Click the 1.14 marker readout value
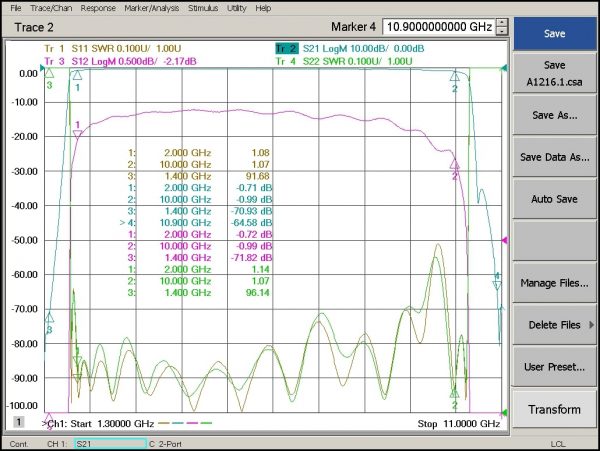The height and width of the screenshot is (451, 600). tap(261, 269)
